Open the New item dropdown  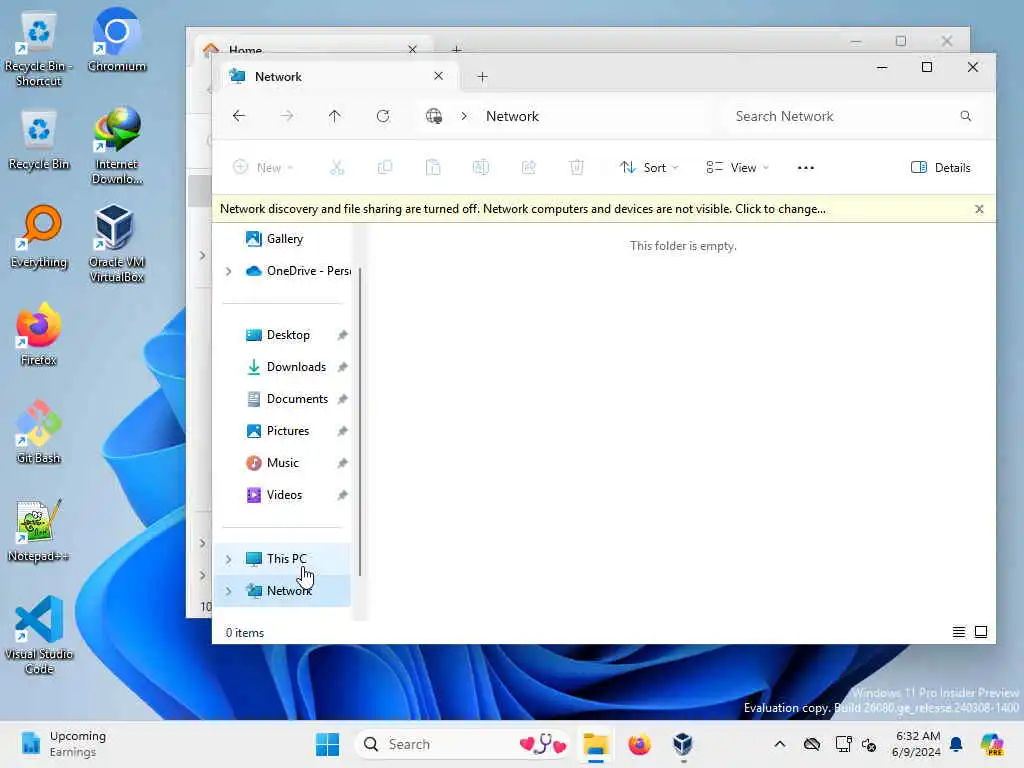tap(263, 168)
